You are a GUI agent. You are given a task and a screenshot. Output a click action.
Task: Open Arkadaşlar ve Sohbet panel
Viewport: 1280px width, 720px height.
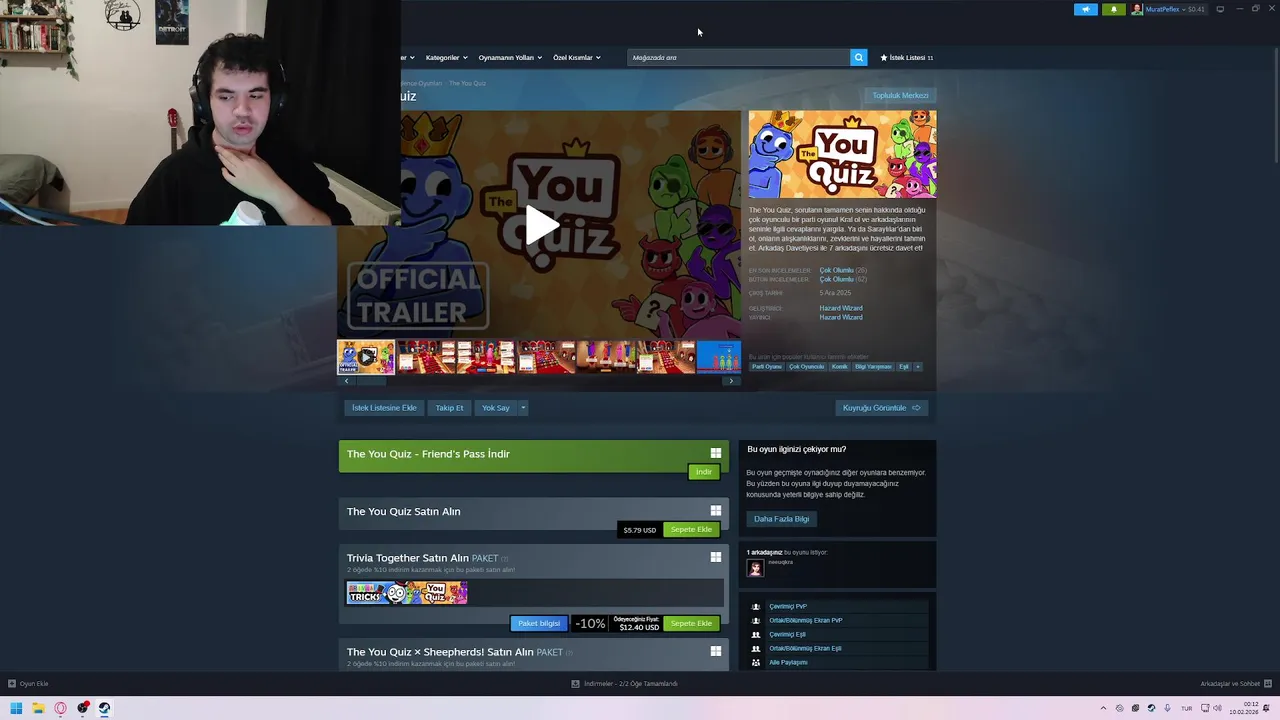point(1235,684)
